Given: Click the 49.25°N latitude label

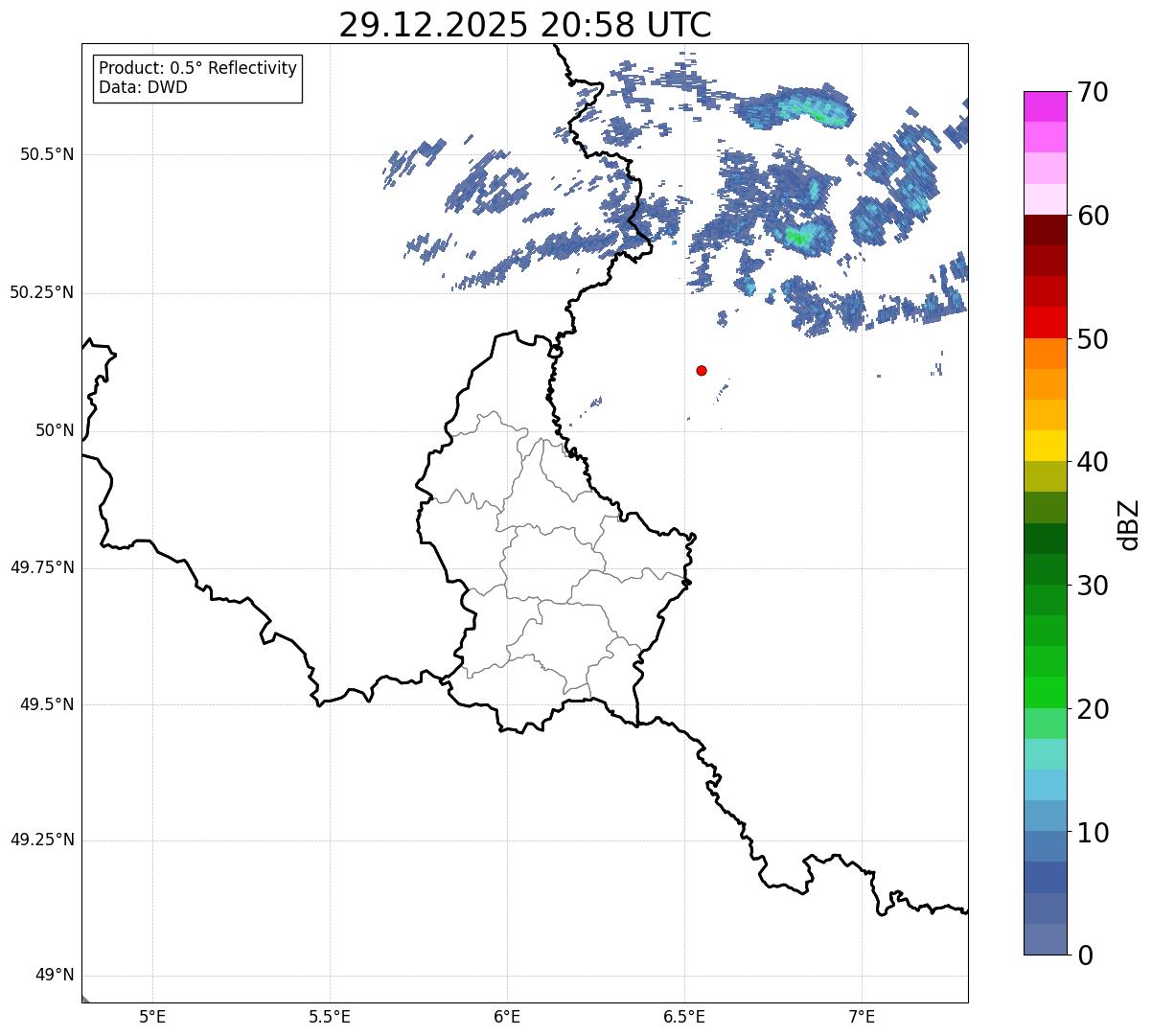Looking at the screenshot, I should pyautogui.click(x=41, y=840).
